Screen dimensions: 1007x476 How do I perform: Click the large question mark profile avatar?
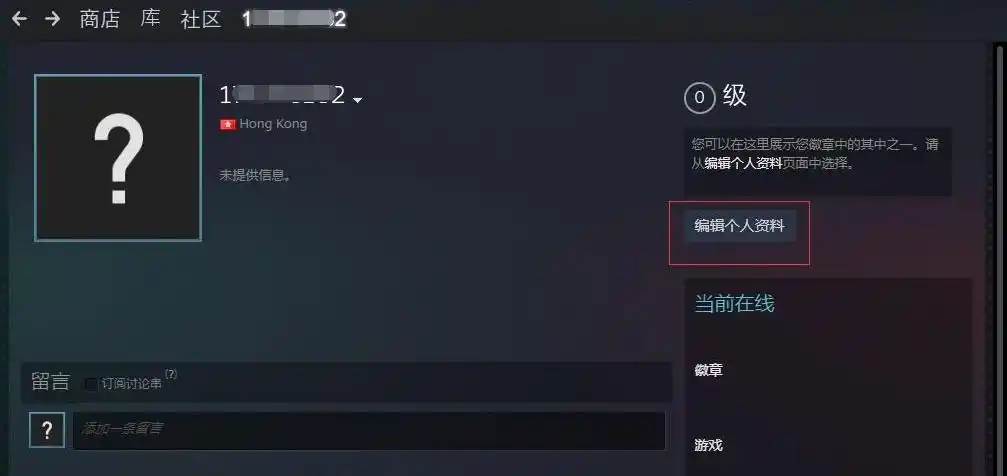tap(118, 158)
